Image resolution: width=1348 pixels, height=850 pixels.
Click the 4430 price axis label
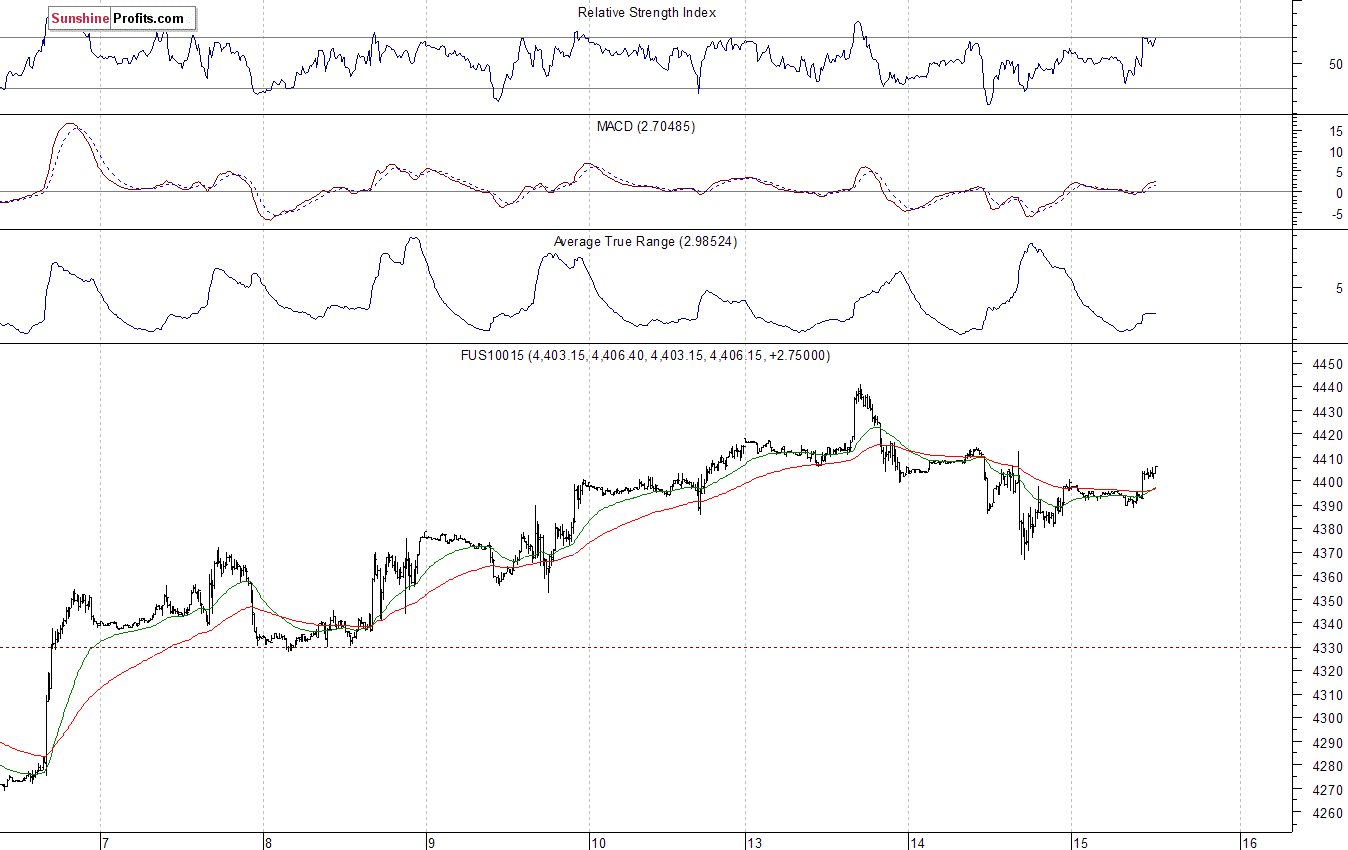pos(1329,412)
